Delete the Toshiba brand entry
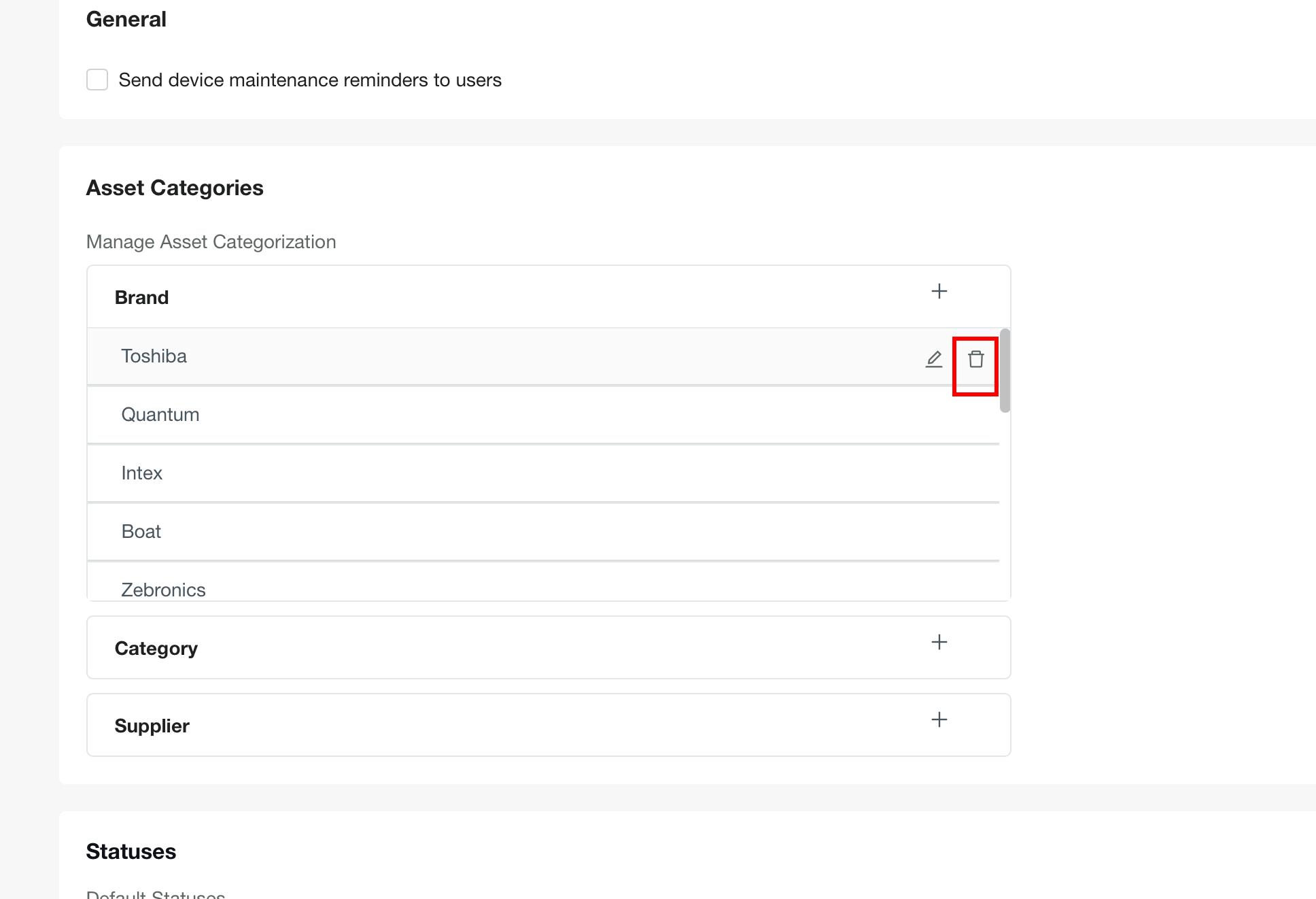Screen dimensions: 1316x899 (x=975, y=359)
